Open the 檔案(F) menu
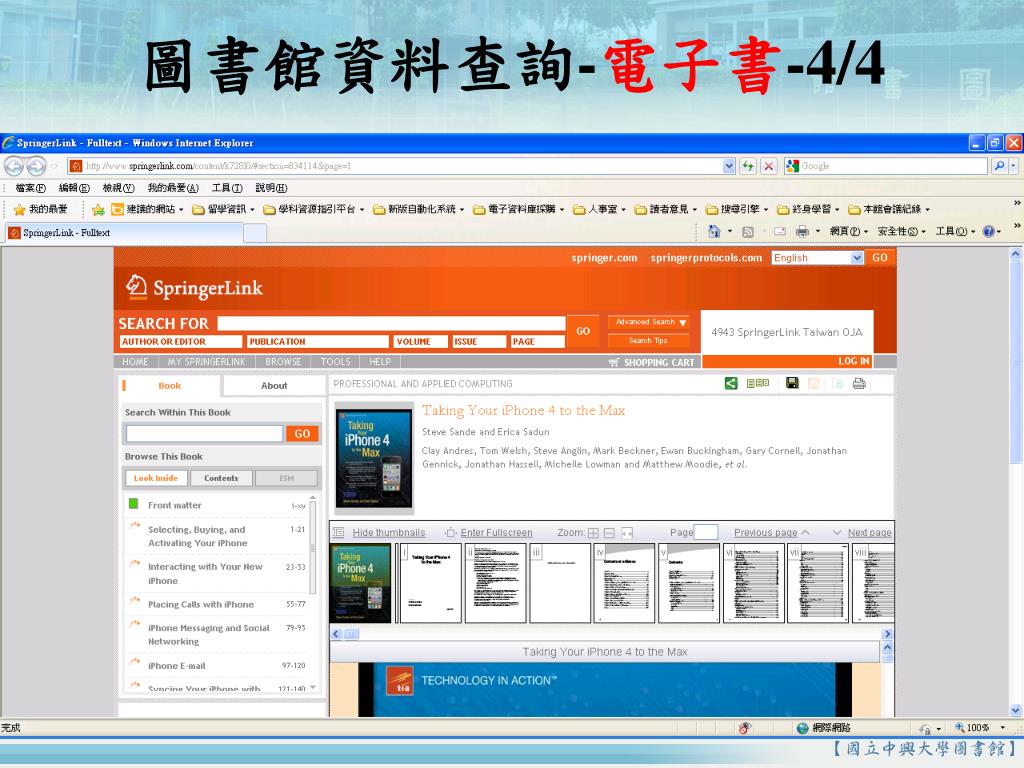Image resolution: width=1024 pixels, height=768 pixels. (x=30, y=188)
